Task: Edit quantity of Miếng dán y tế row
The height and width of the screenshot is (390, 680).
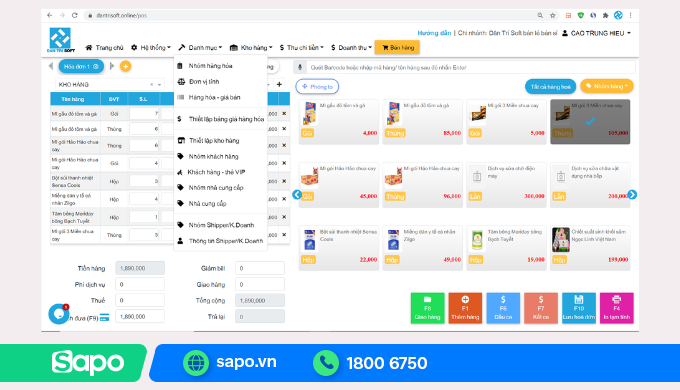Action: tap(145, 199)
